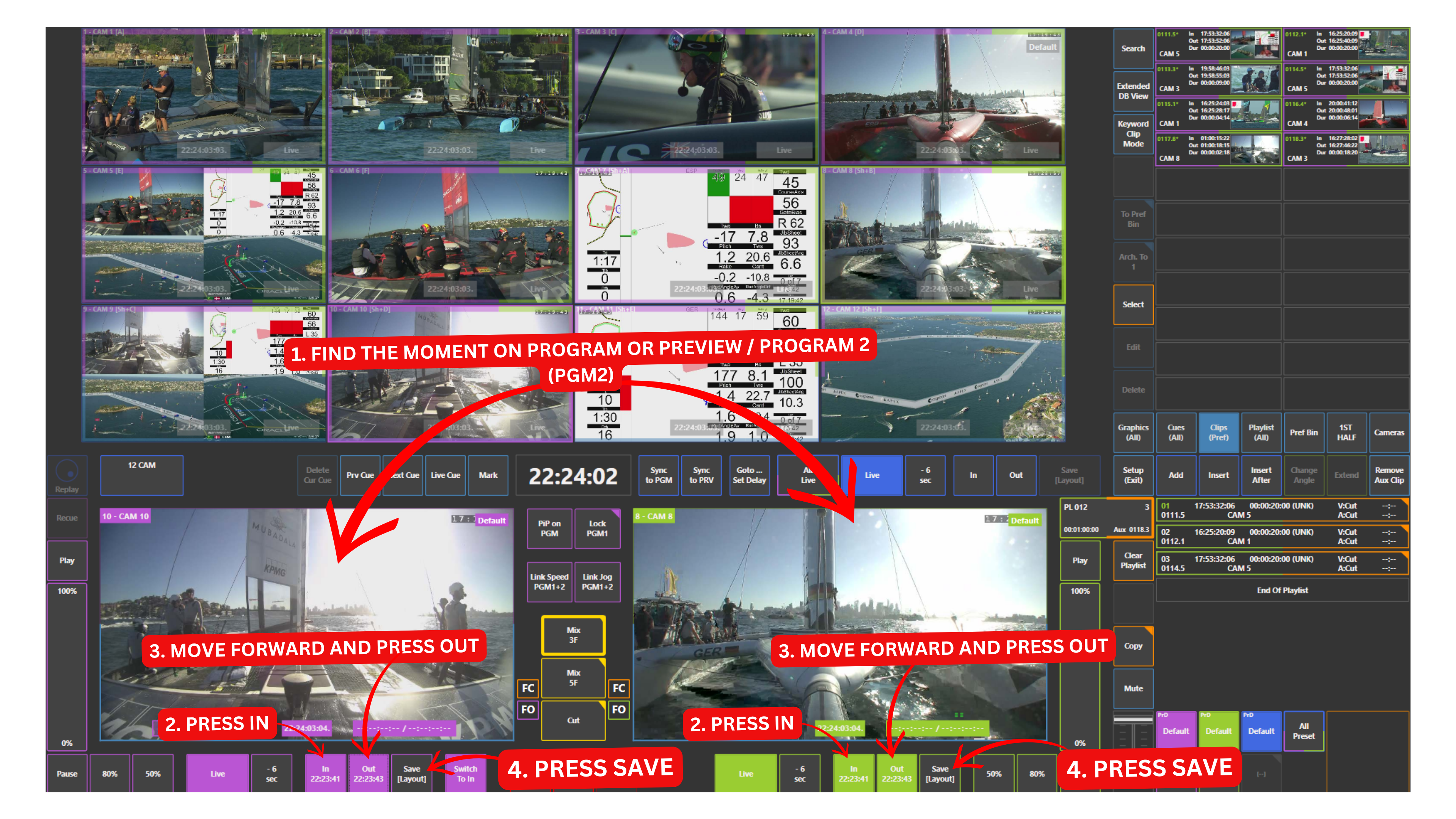1456x819 pixels.
Task: Switch to Clips (Pref) tab
Action: pos(1218,432)
